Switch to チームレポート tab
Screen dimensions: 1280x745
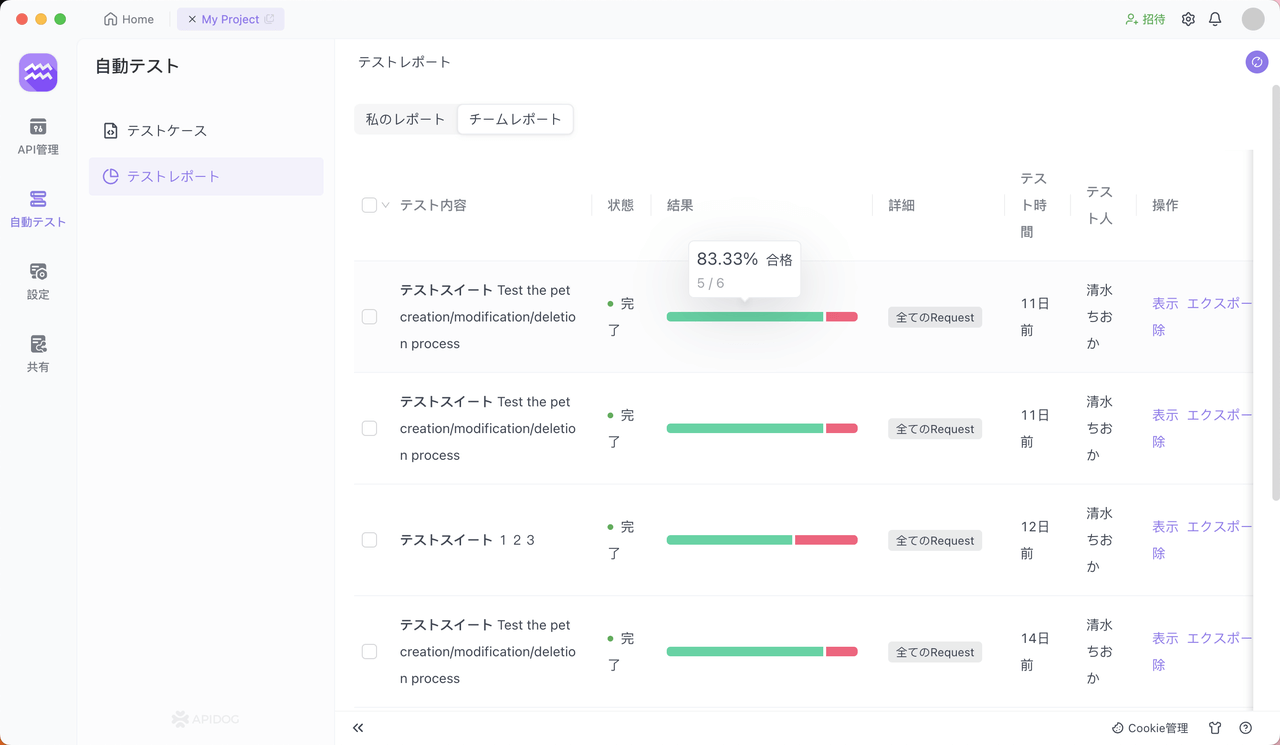(x=515, y=119)
